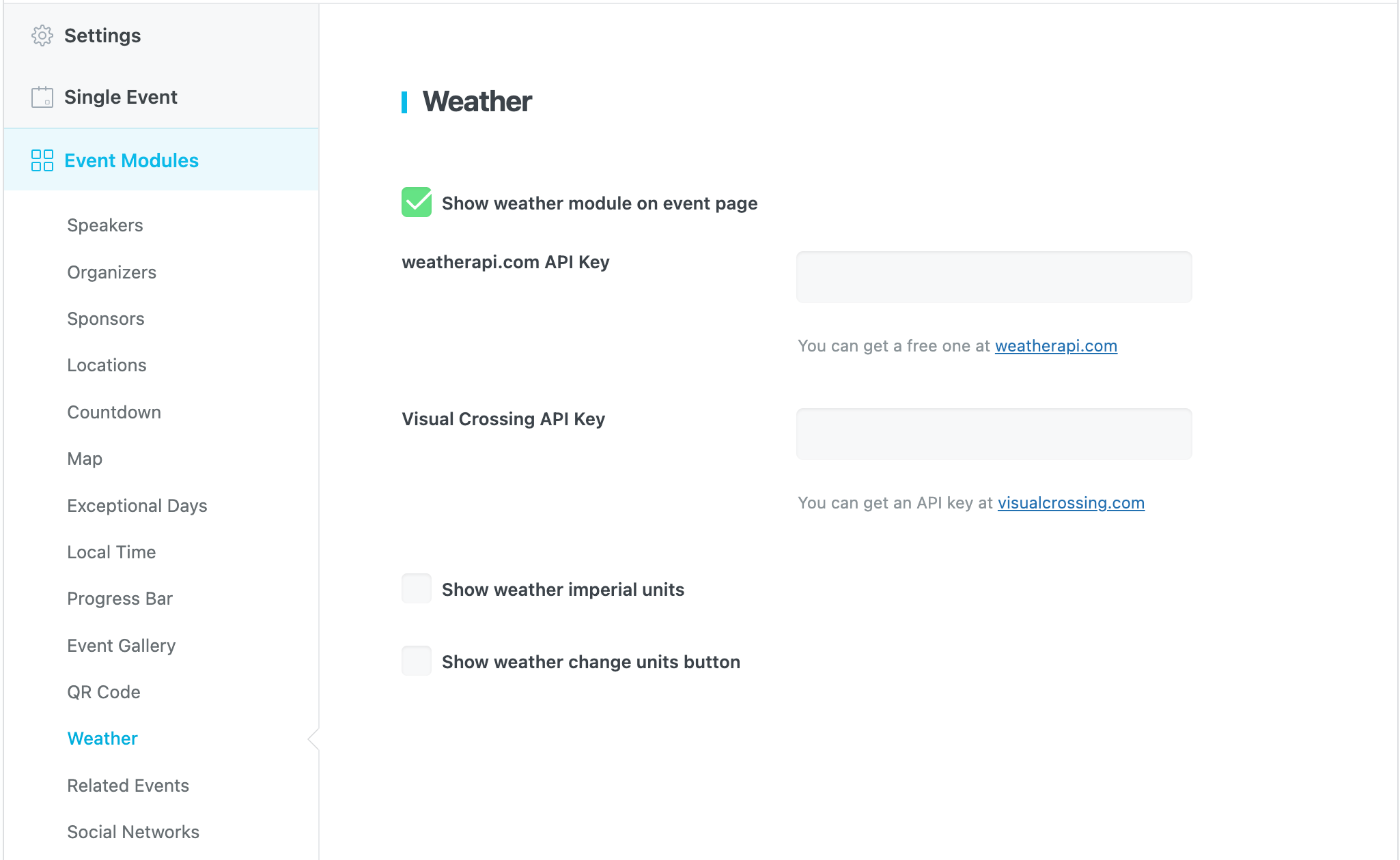
Task: Open Countdown module settings
Action: [114, 412]
